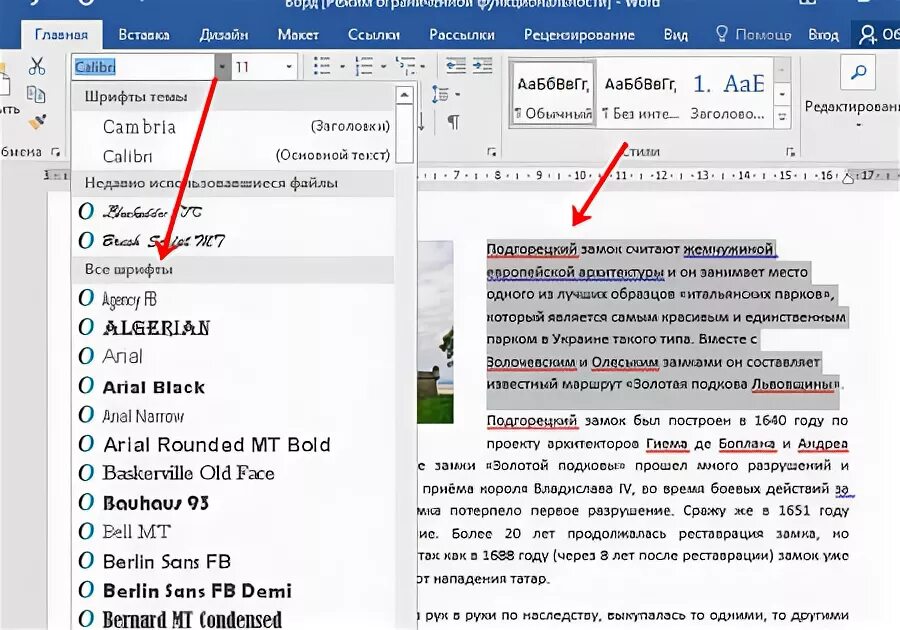This screenshot has width=900, height=630.
Task: Select Arial font from the list
Action: 234,356
